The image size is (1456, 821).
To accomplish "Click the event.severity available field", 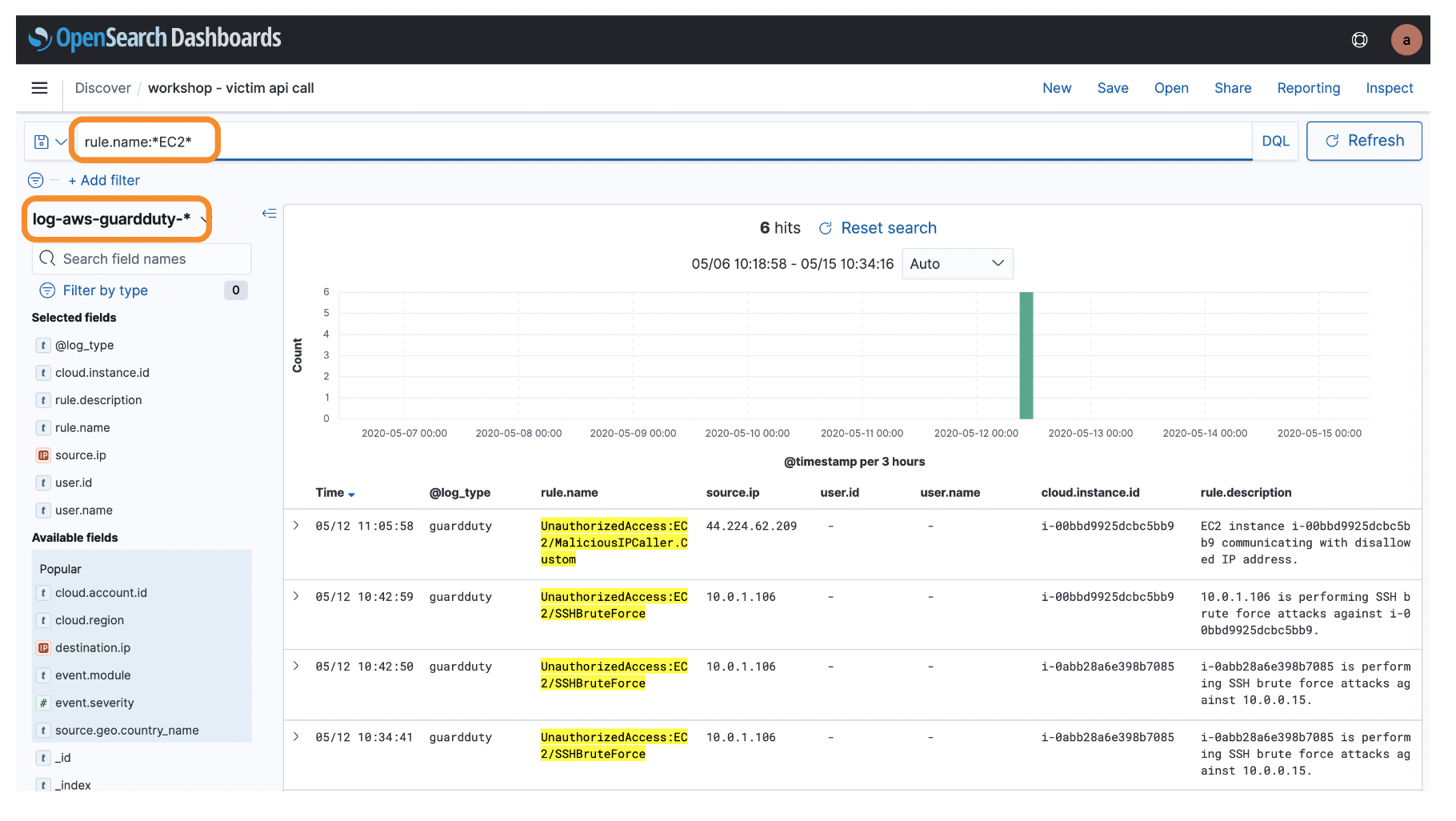I will (94, 703).
